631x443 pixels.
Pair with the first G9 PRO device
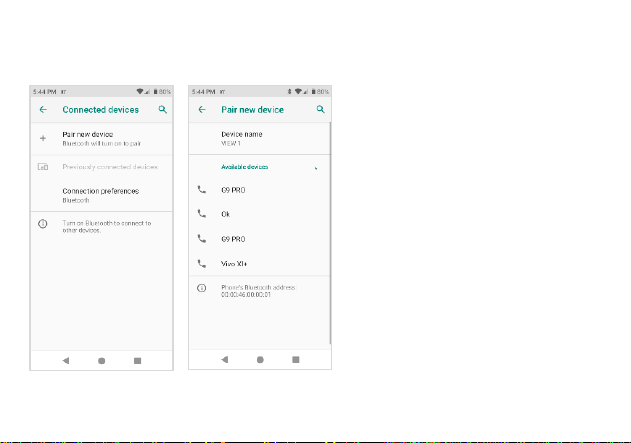[260, 190]
